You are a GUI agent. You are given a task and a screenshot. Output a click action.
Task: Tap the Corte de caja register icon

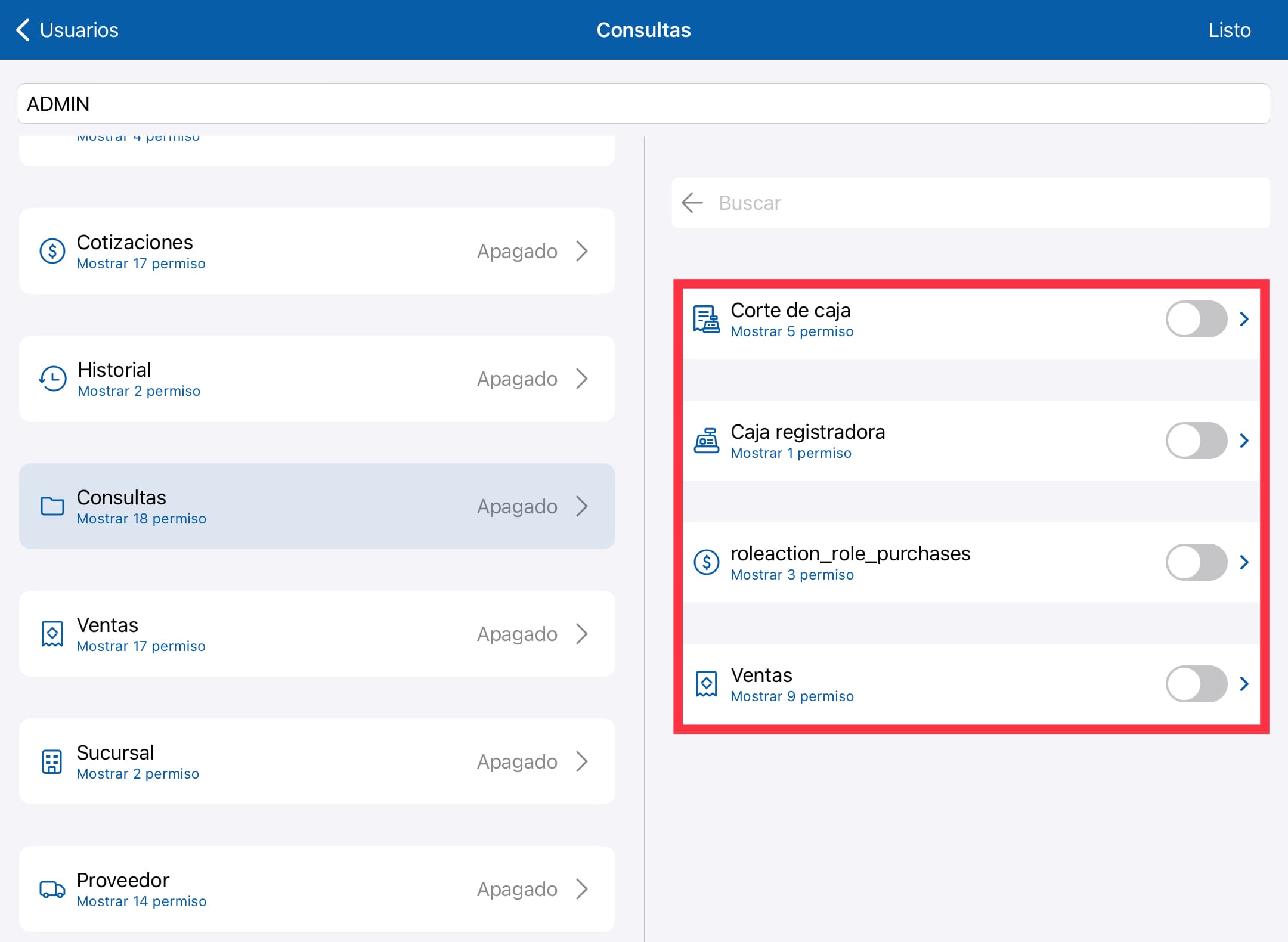point(707,319)
